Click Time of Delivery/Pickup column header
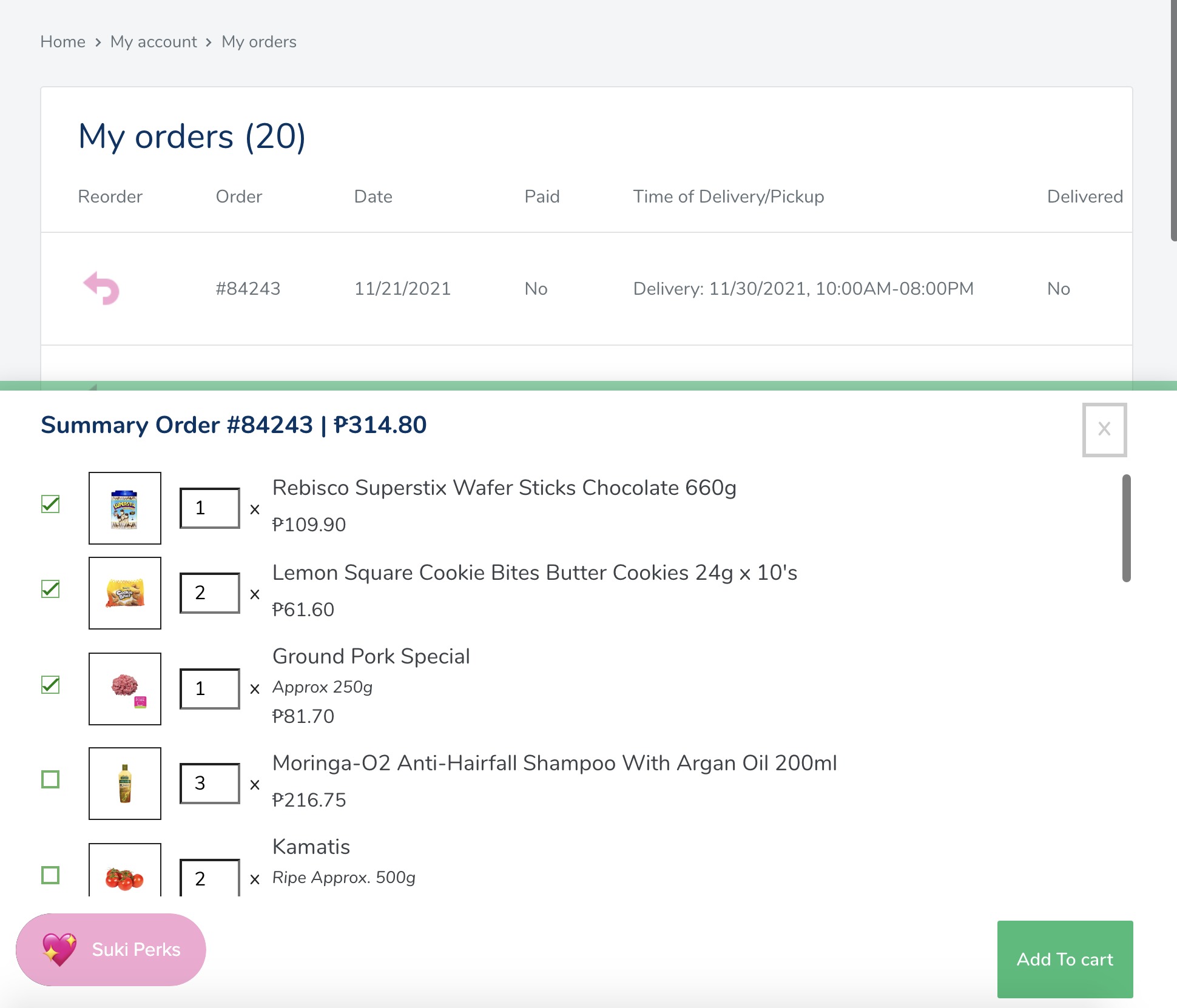The height and width of the screenshot is (1008, 1177). (728, 197)
